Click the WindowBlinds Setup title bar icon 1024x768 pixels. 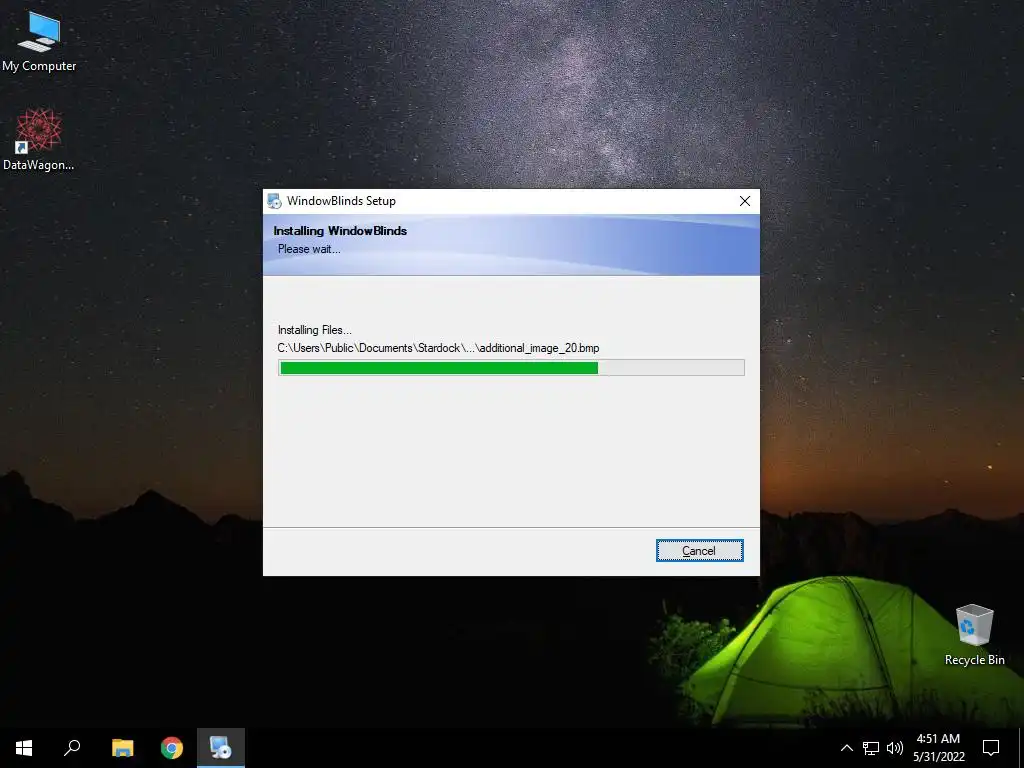[x=274, y=201]
